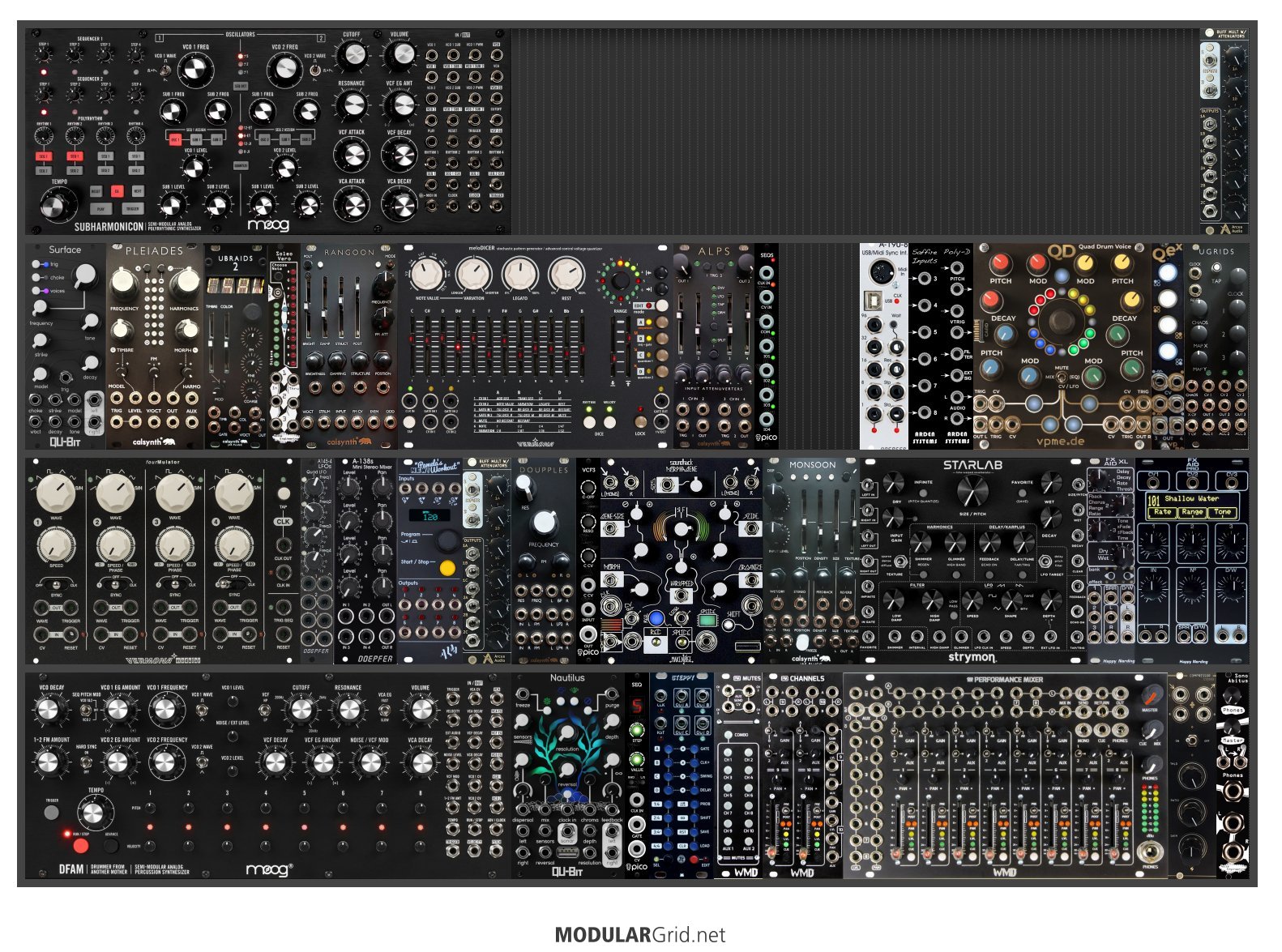The image size is (1282, 952).
Task: Click the QeX expander module
Action: [1168, 346]
